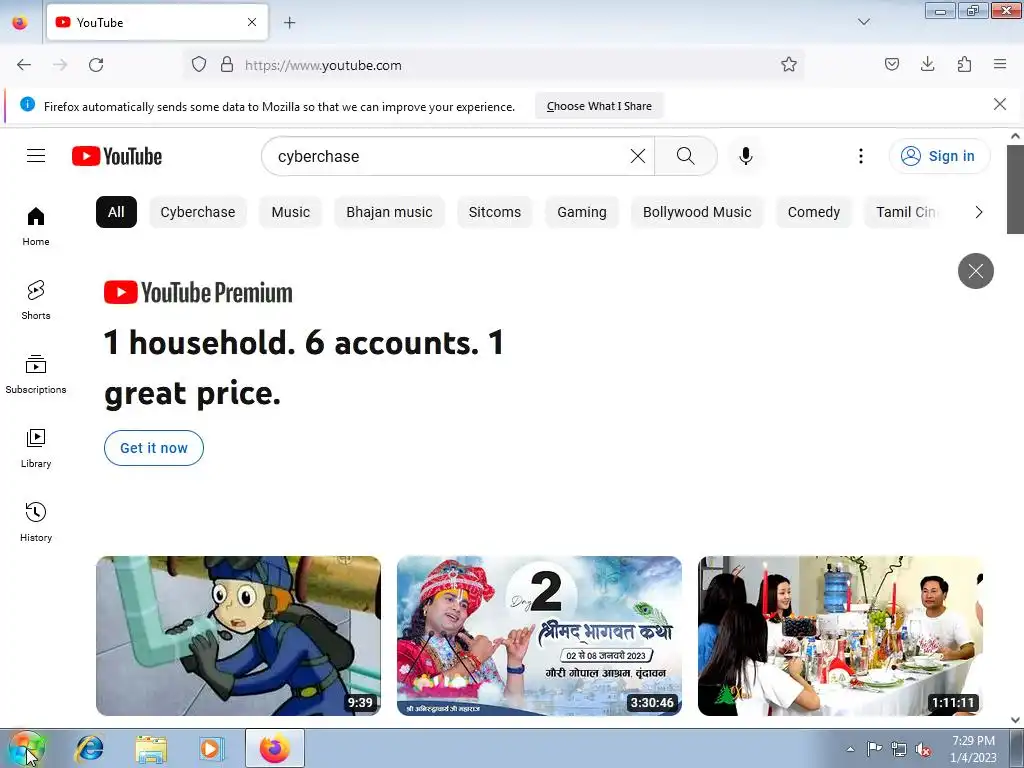Open Windows Media Player from taskbar
The width and height of the screenshot is (1024, 768).
pos(211,748)
